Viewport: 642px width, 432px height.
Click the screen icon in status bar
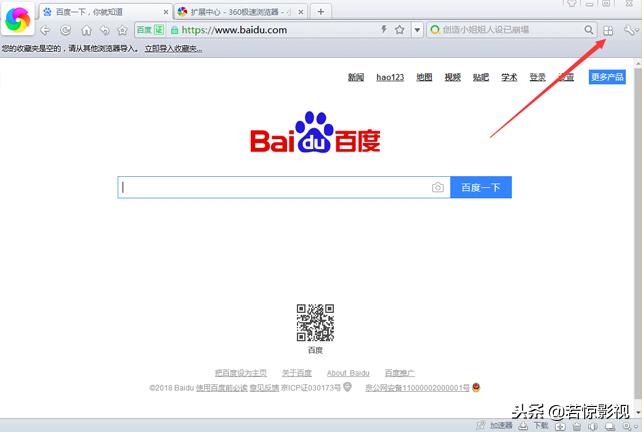610,427
